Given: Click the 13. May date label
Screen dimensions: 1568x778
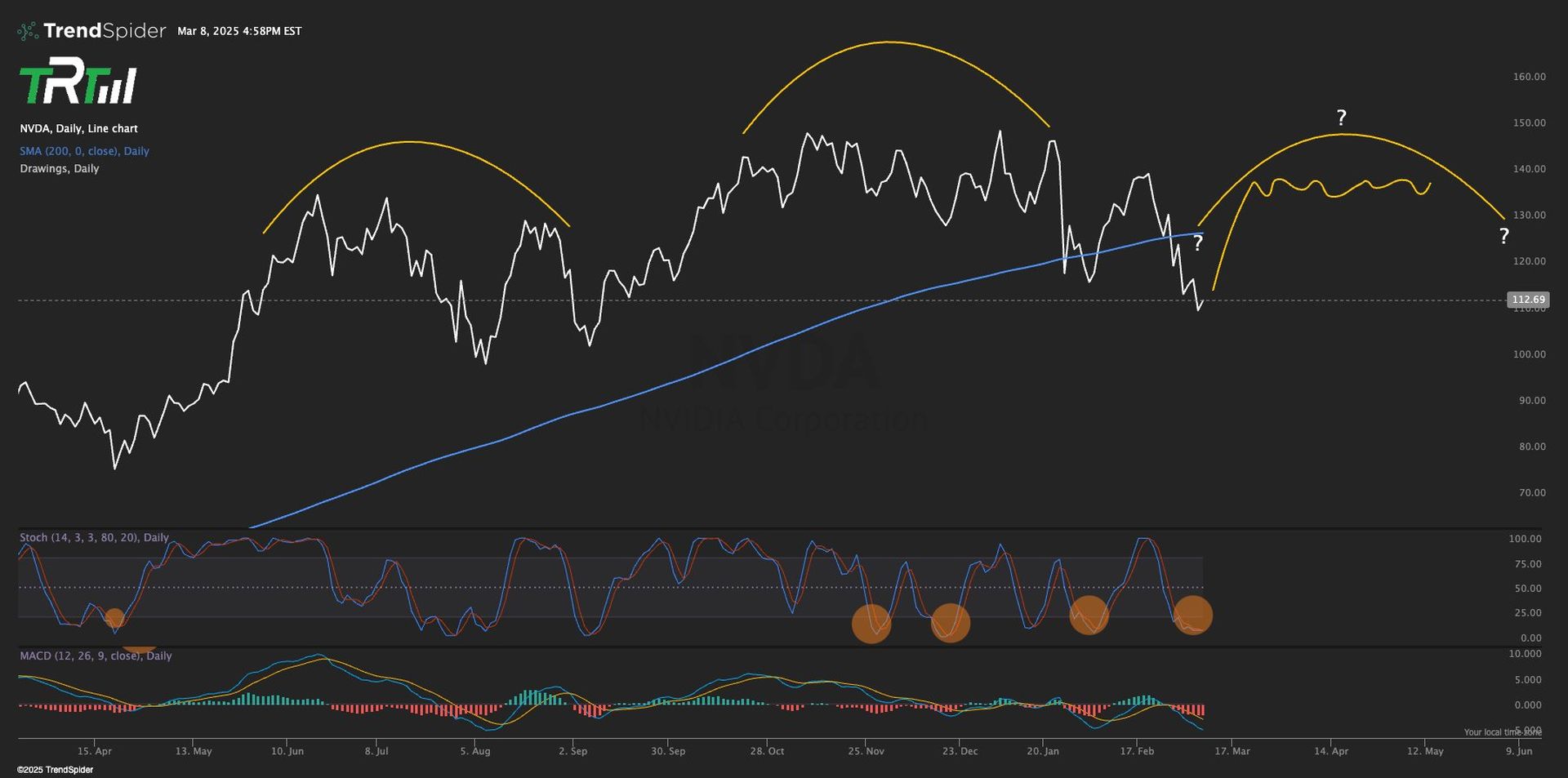Looking at the screenshot, I should [194, 751].
